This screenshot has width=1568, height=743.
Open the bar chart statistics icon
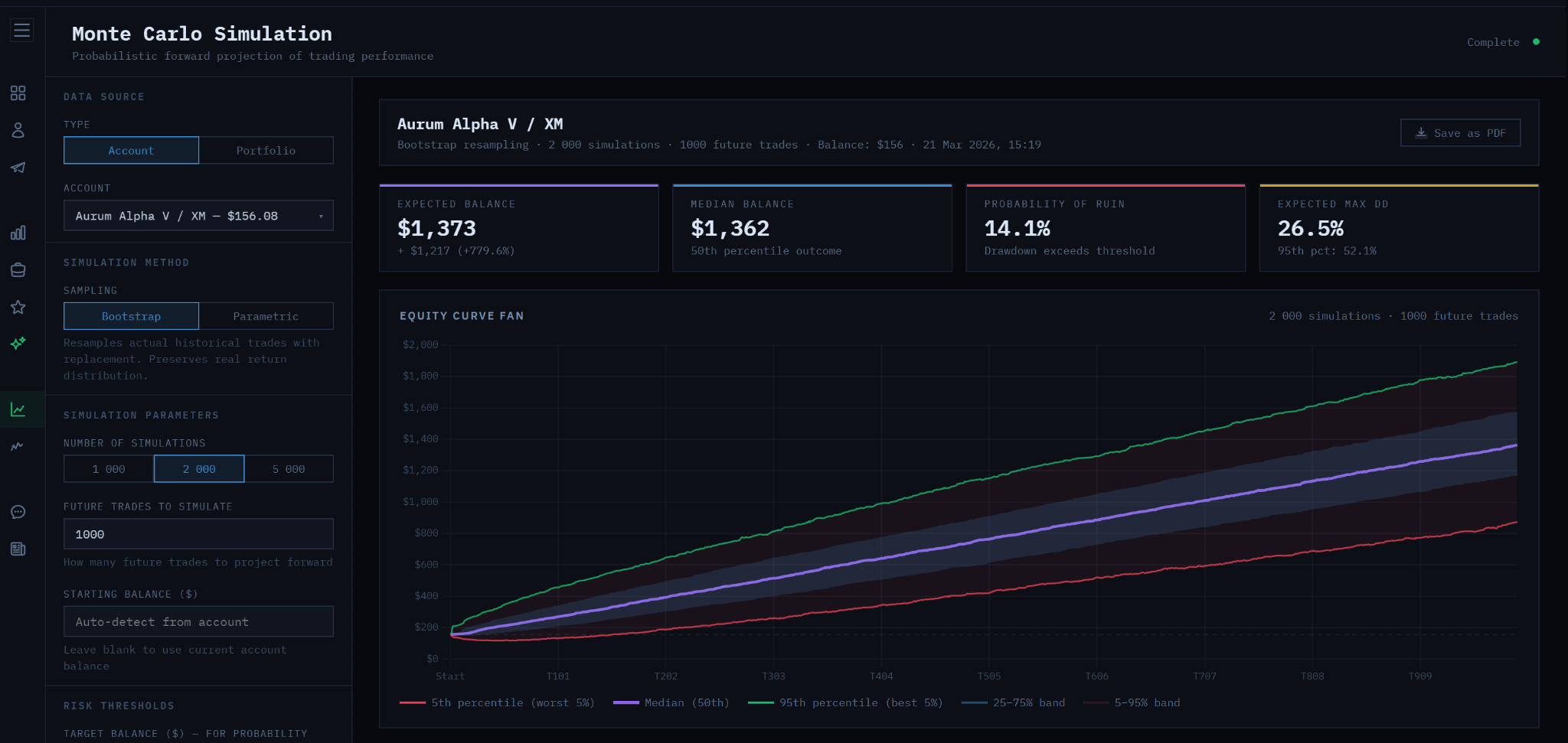coord(18,233)
